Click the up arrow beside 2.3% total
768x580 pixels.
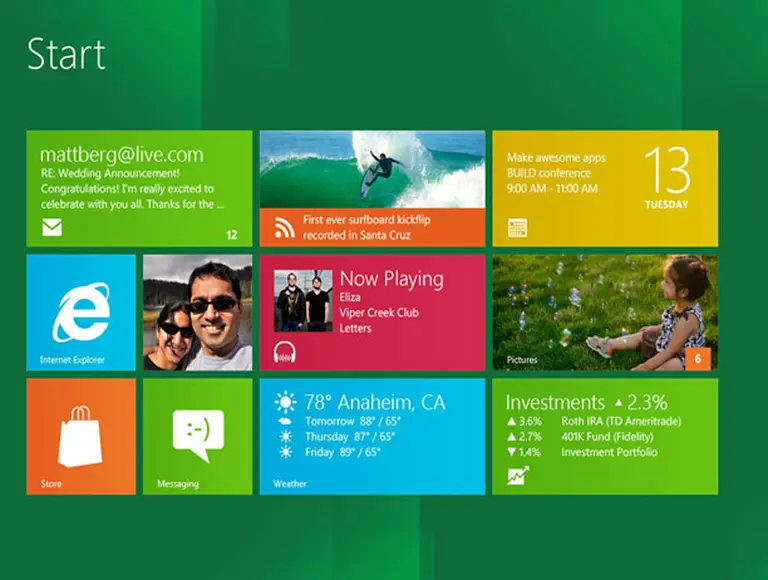[619, 403]
